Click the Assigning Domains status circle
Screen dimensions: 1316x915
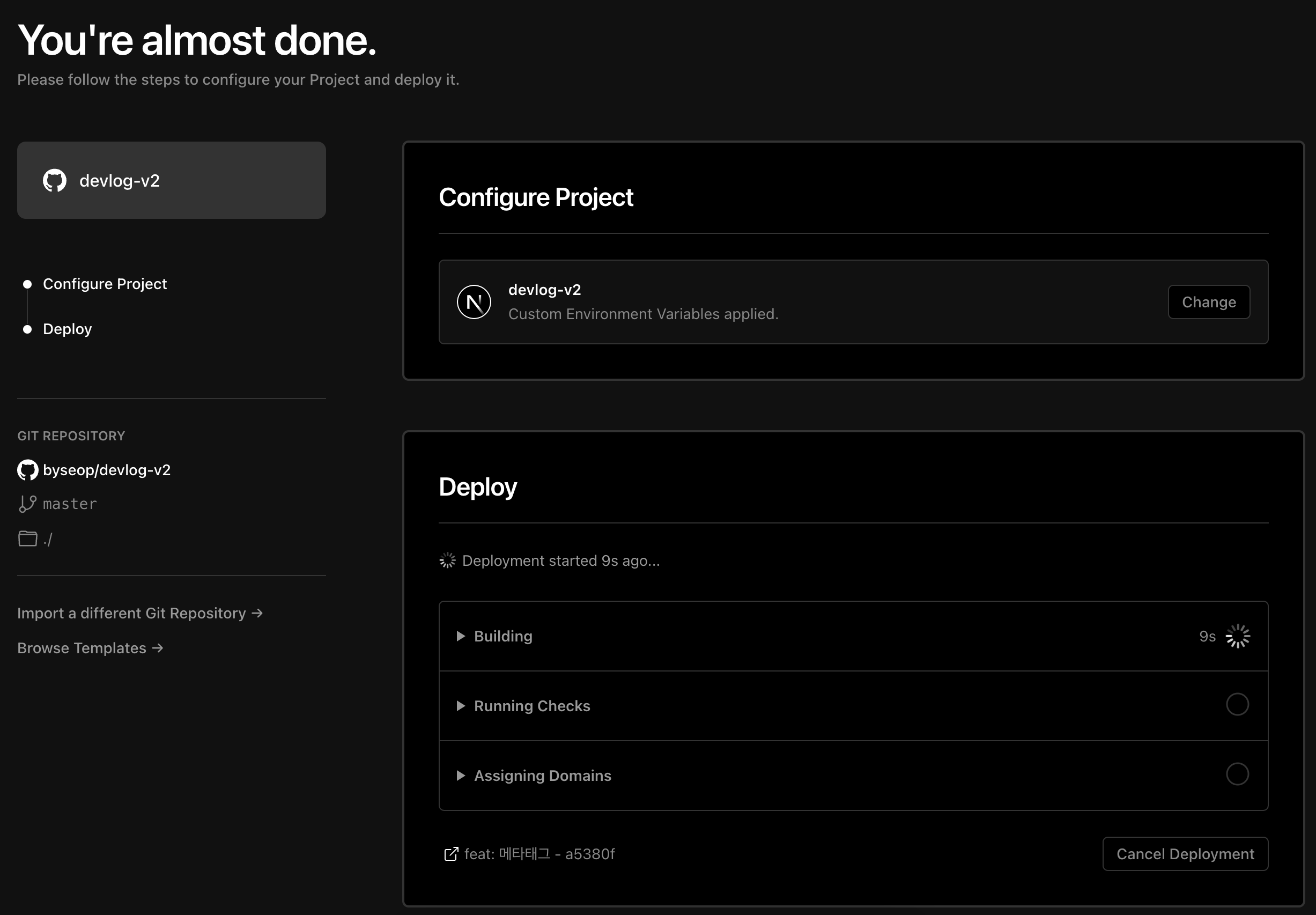1237,774
